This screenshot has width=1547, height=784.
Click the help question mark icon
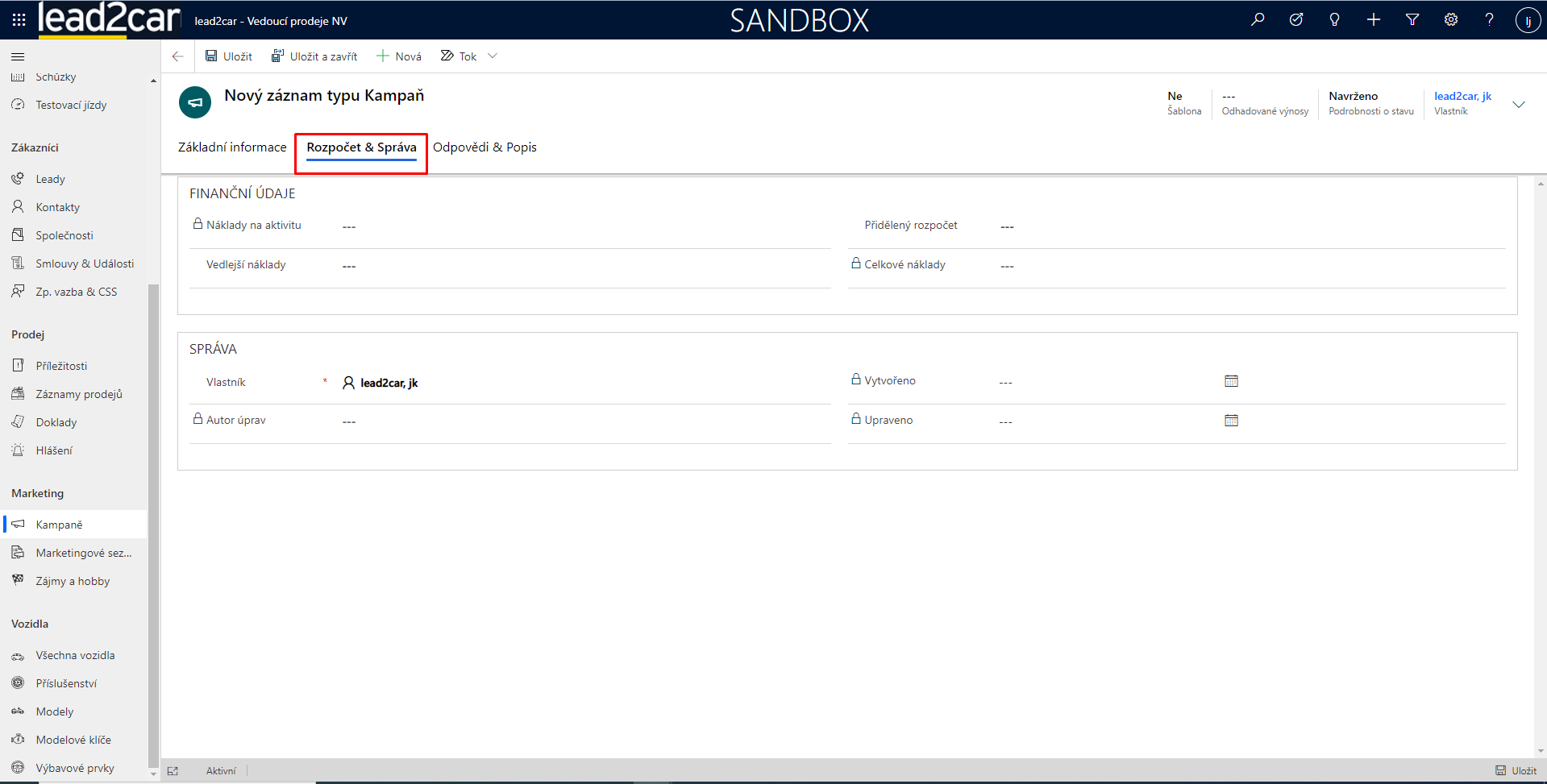point(1490,20)
